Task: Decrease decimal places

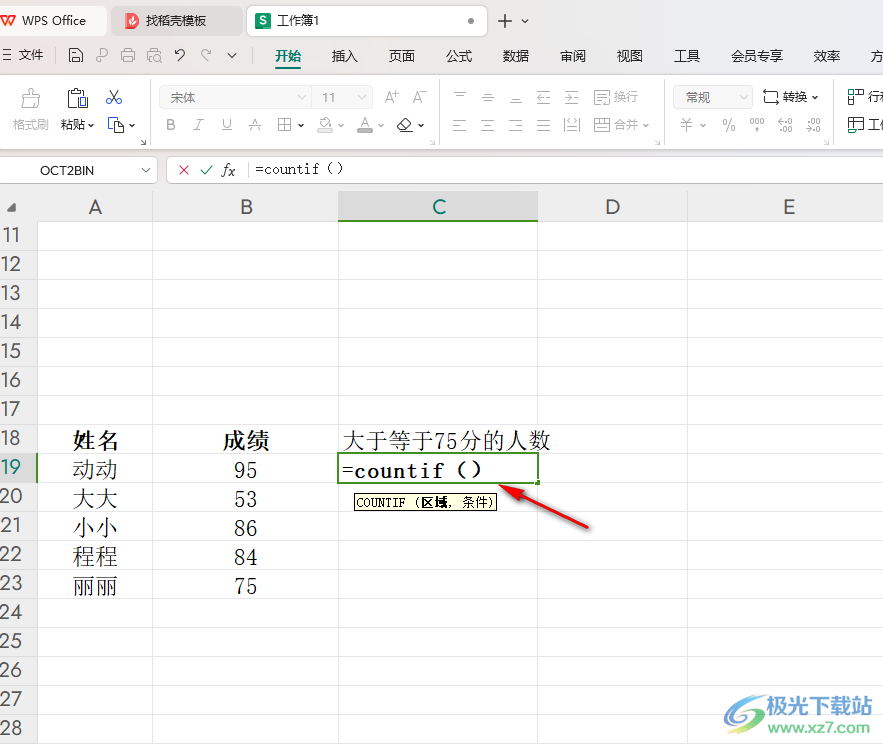Action: click(813, 125)
